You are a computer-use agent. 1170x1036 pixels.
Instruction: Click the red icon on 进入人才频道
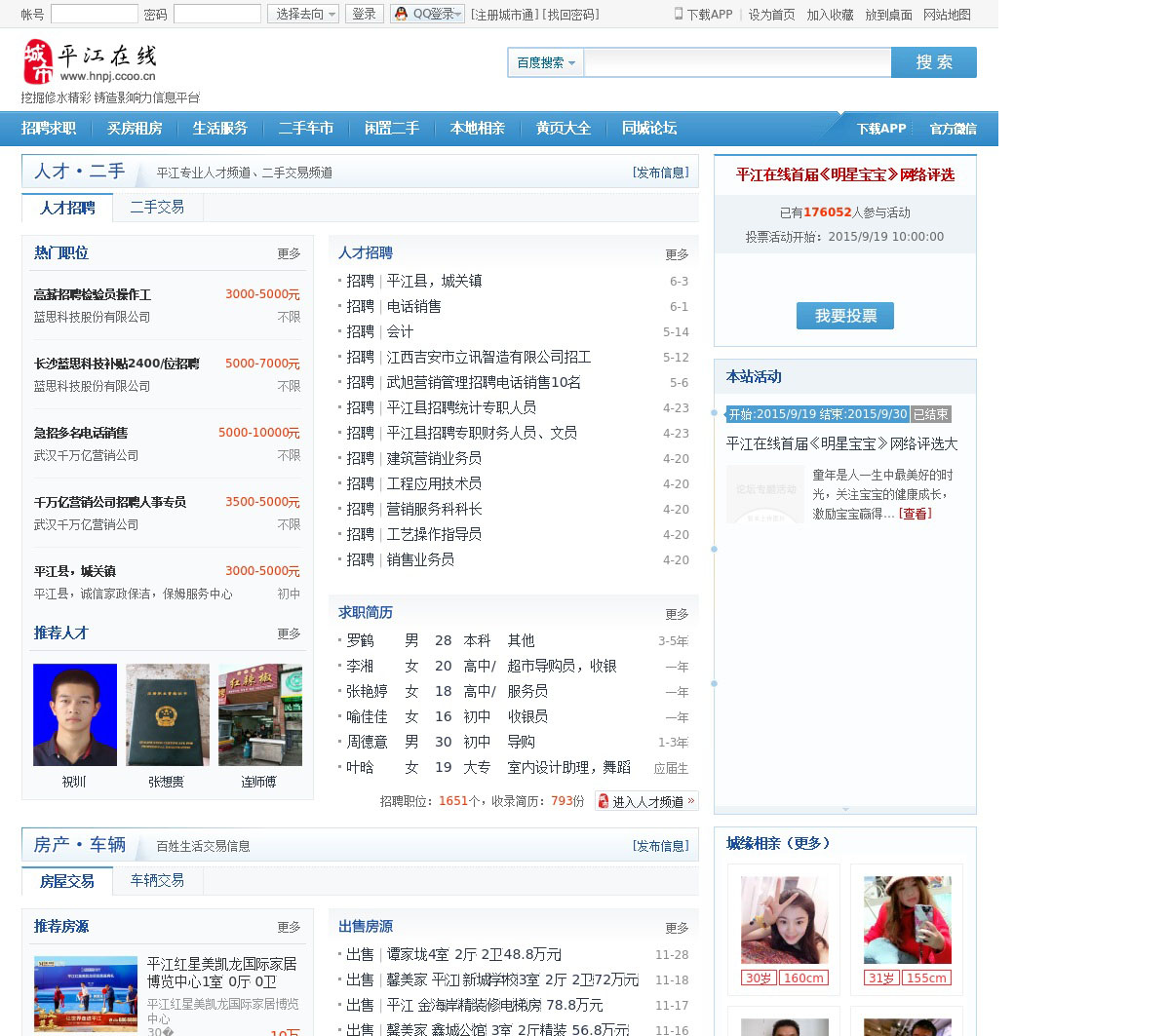tap(603, 801)
